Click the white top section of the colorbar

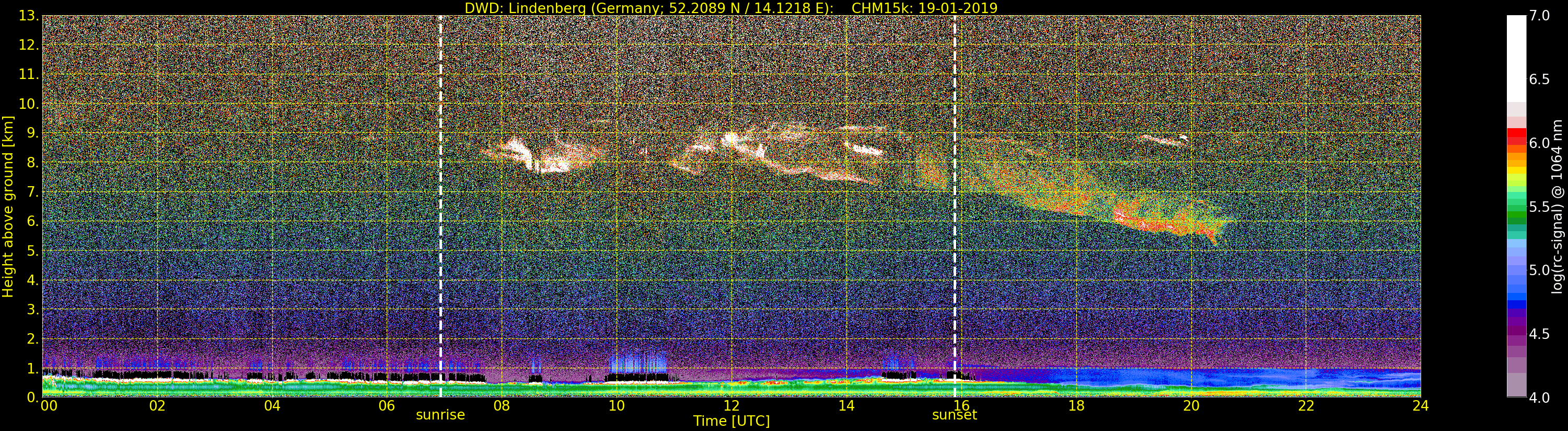[1516, 58]
